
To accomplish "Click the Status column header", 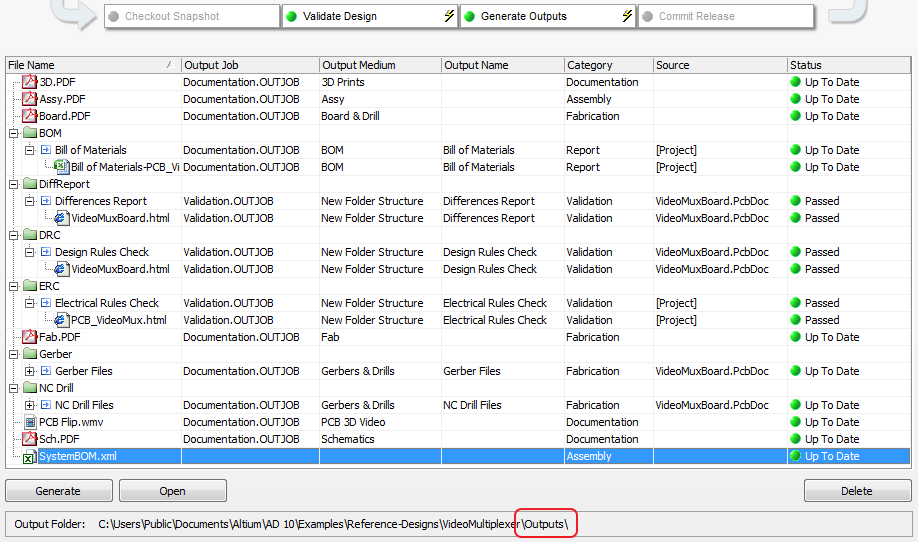I will pos(850,65).
